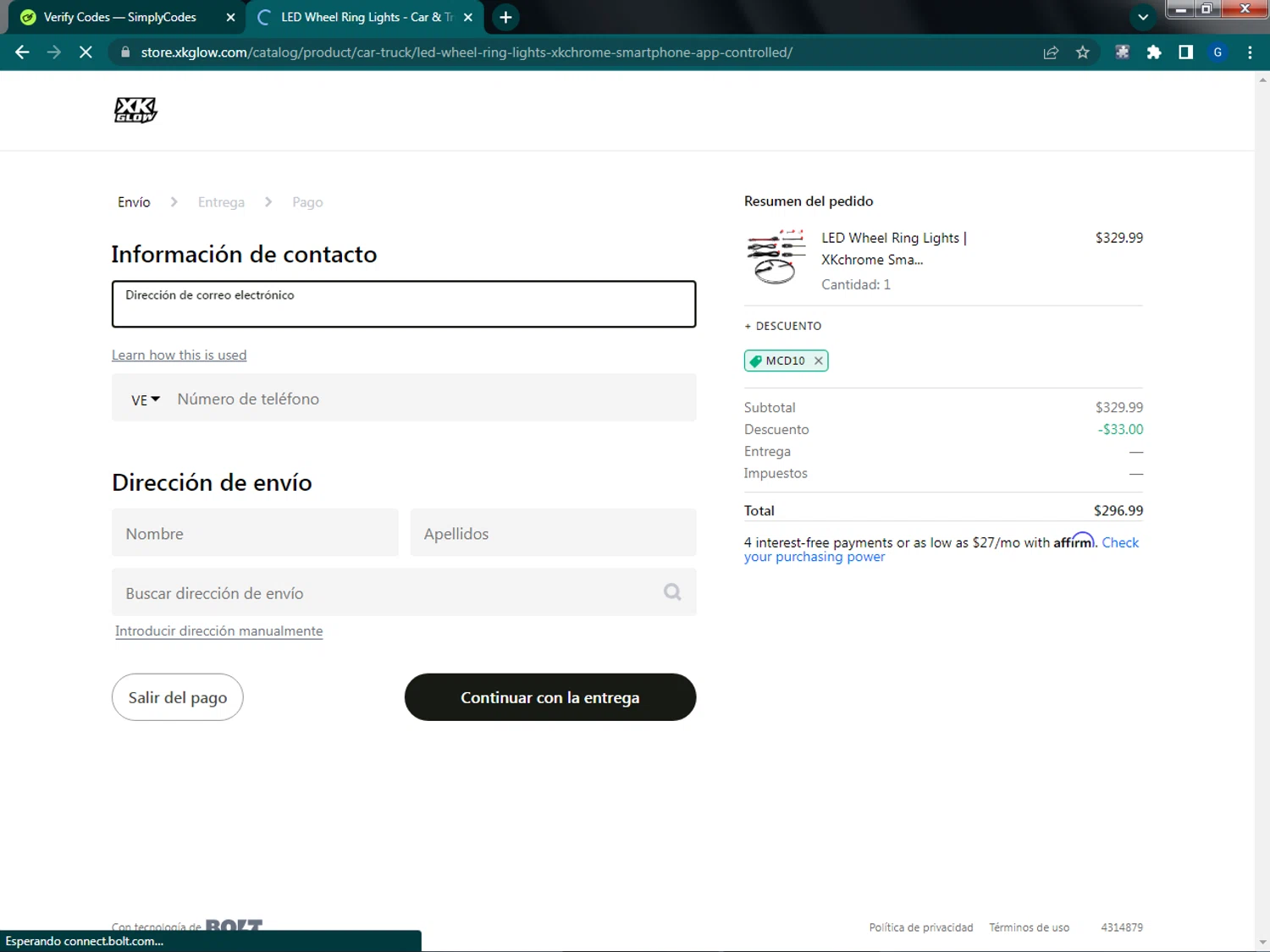This screenshot has width=1270, height=952.
Task: Stop loading the page
Action: 86,52
